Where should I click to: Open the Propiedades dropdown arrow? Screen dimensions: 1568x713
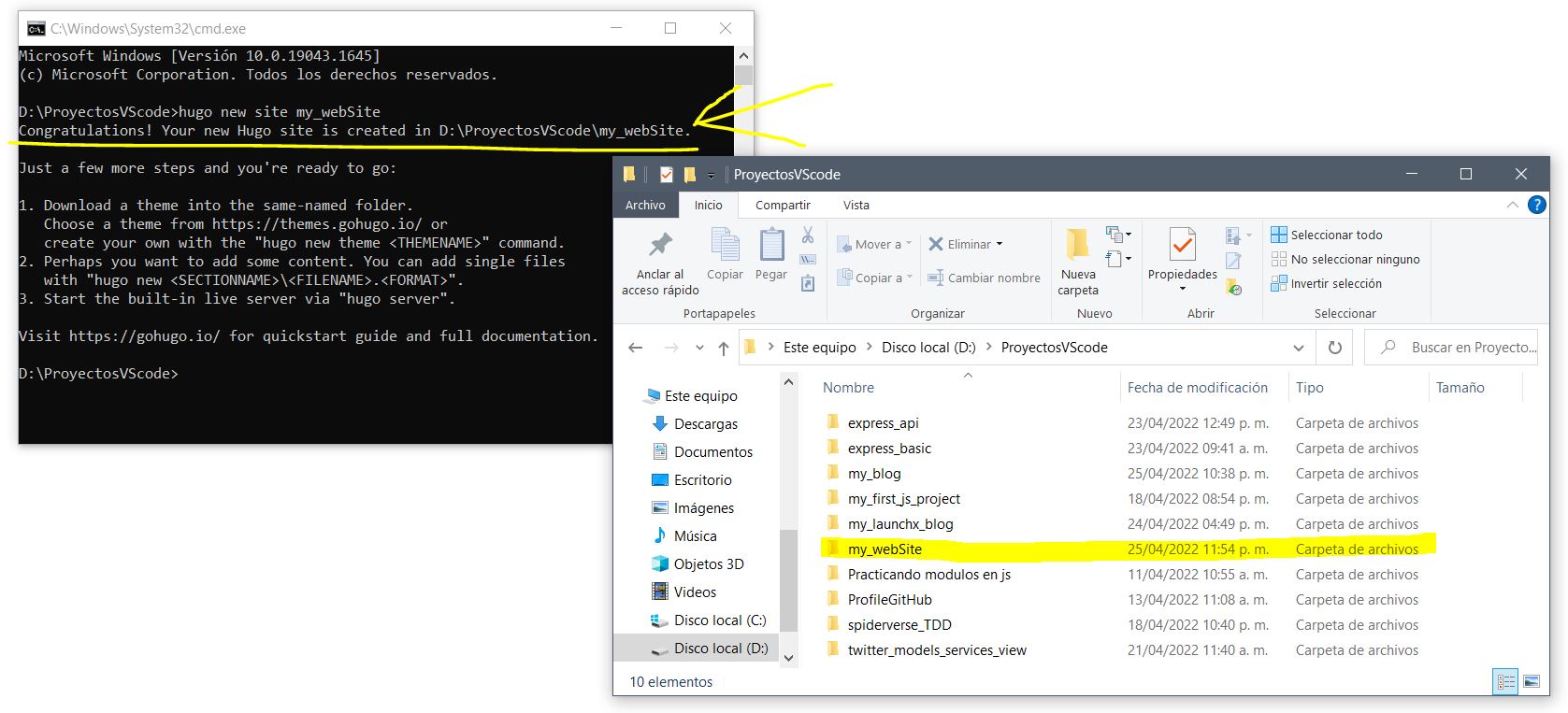pos(1182,289)
